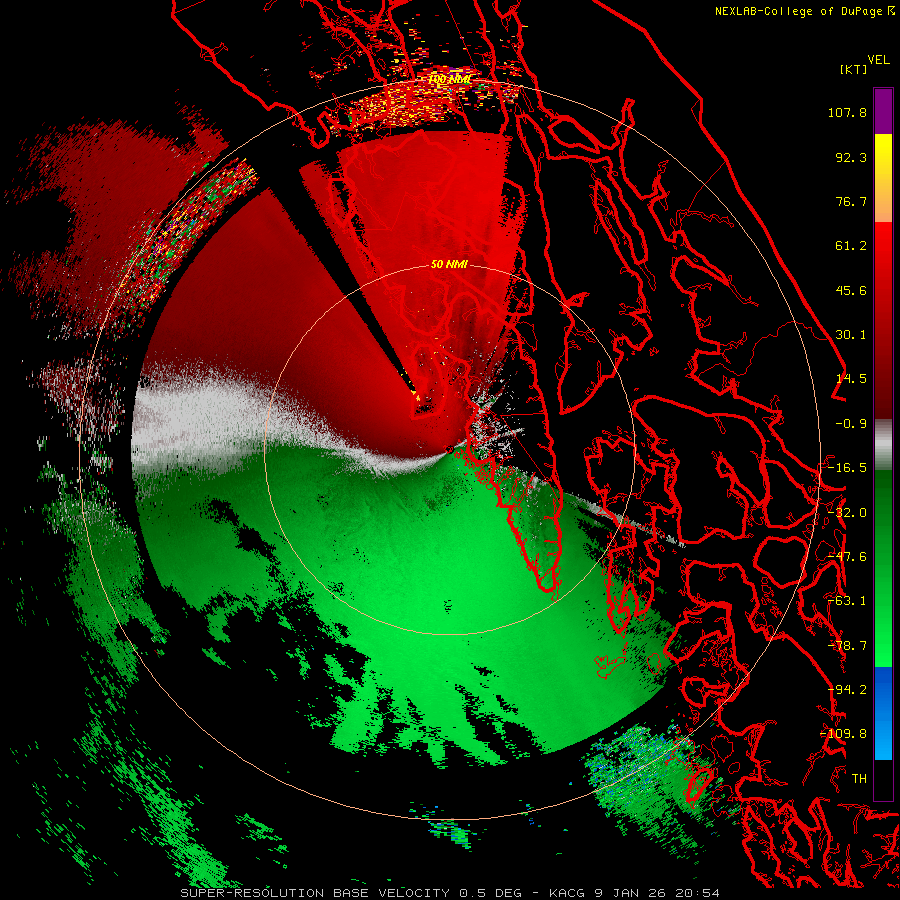The width and height of the screenshot is (900, 900).
Task: Click the TH legend label
Action: [x=859, y=779]
